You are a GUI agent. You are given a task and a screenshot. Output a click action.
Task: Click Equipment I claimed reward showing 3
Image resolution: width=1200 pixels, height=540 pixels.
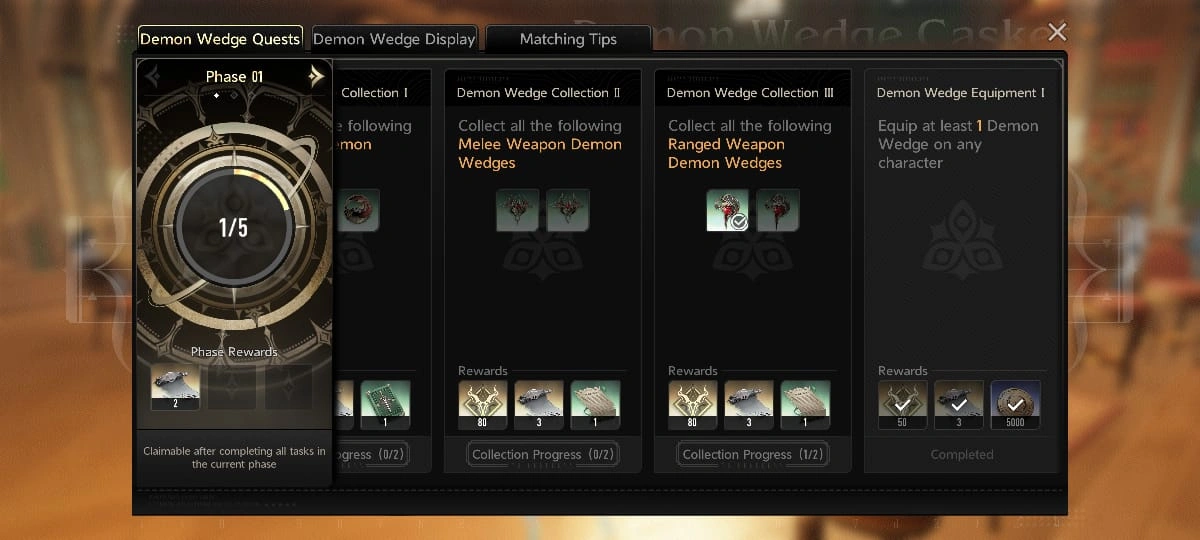(959, 405)
